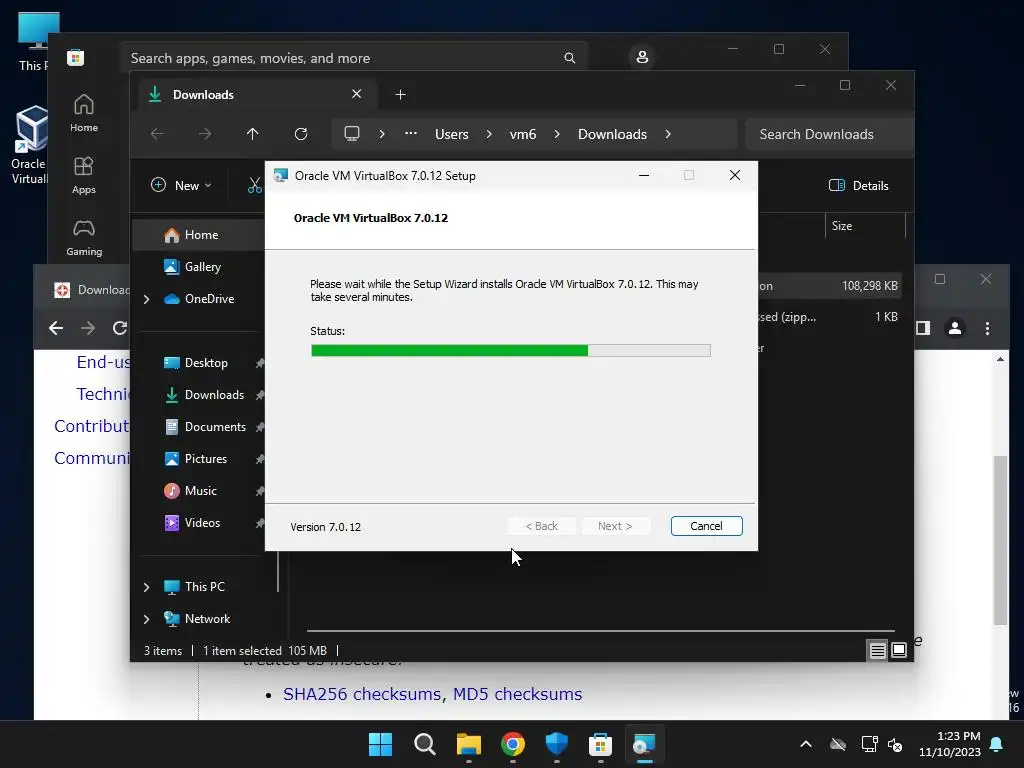Viewport: 1024px width, 768px height.
Task: Click Cancel in VirtualBox Setup dialog
Action: (706, 526)
